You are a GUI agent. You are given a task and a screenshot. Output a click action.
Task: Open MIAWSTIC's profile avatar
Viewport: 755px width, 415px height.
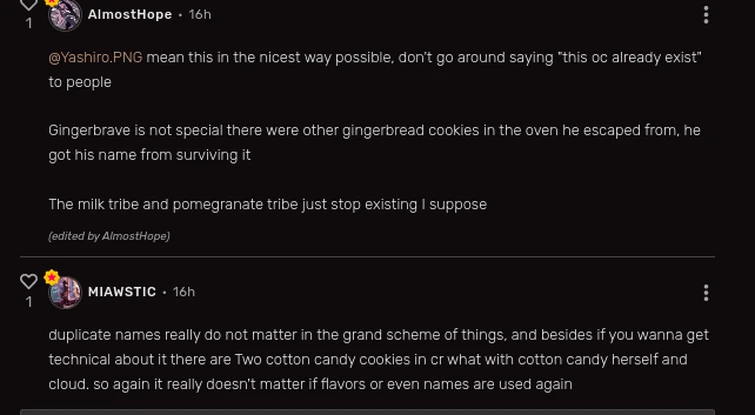65,293
